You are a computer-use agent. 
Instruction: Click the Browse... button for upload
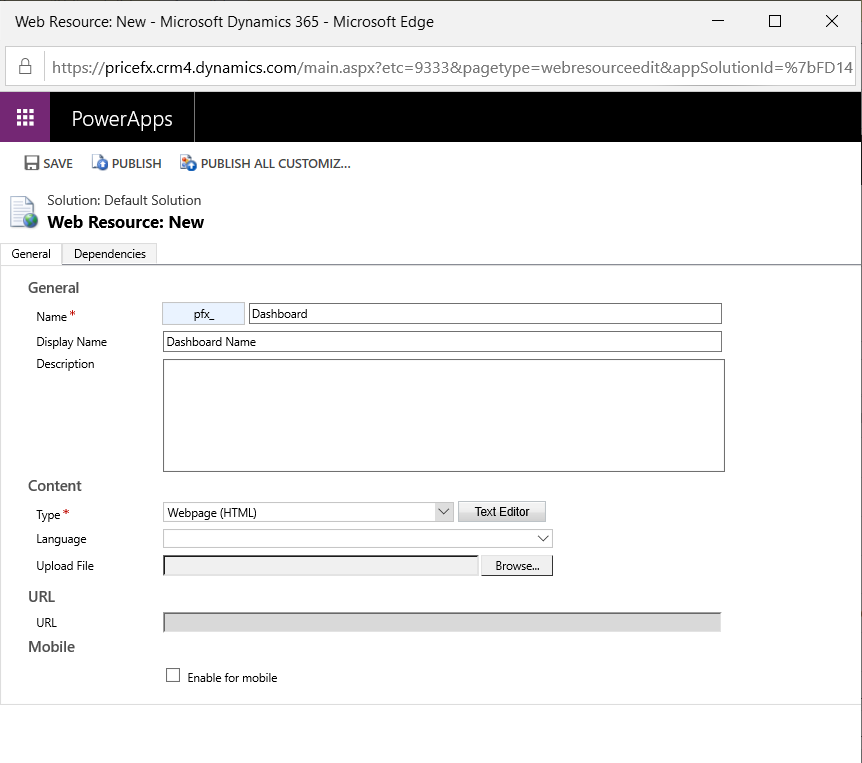[517, 566]
